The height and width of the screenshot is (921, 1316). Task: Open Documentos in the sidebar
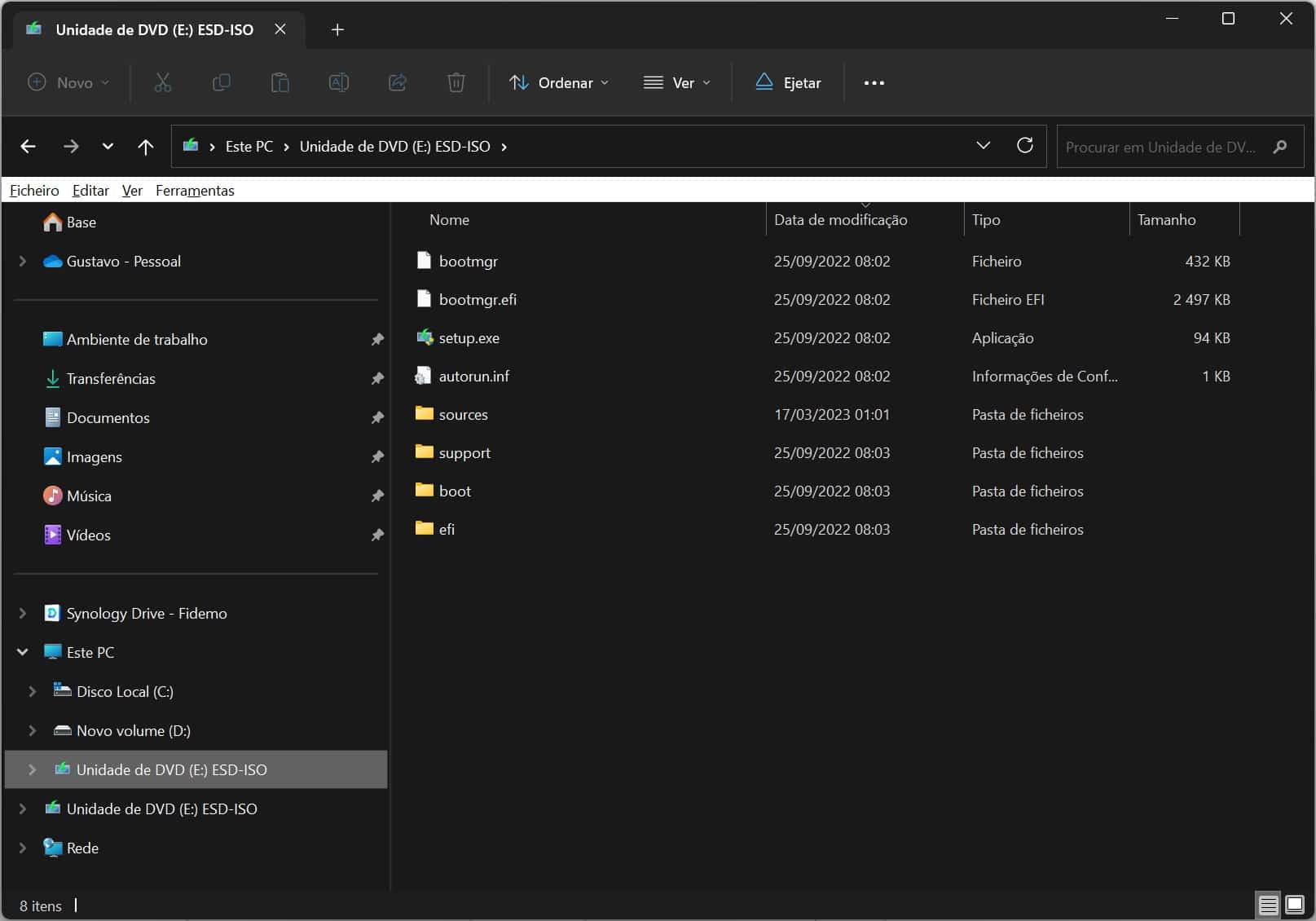[108, 417]
